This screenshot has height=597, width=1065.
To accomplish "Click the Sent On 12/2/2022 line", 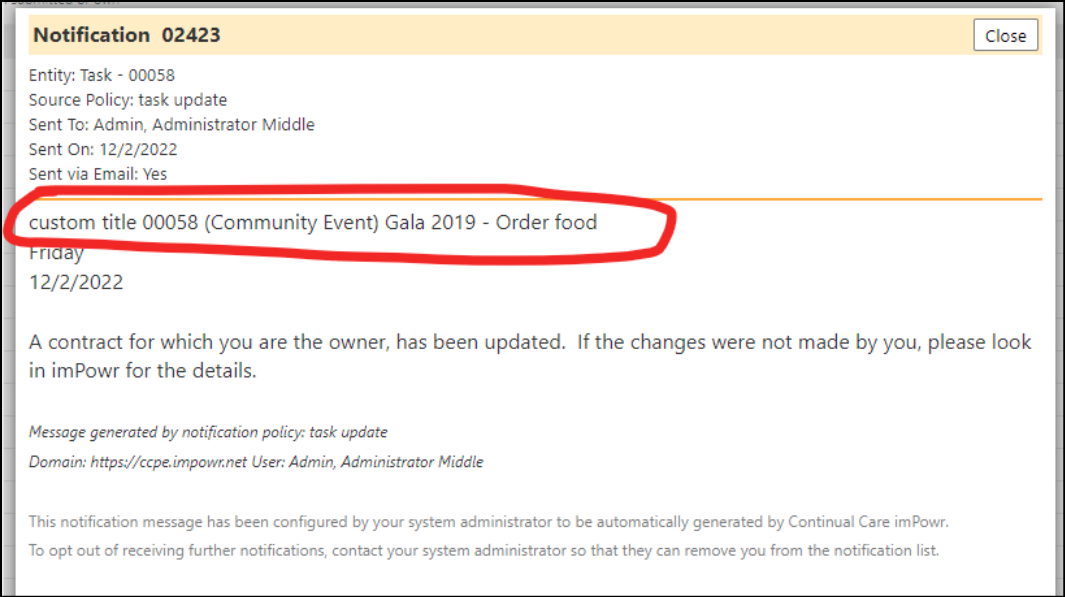I will [103, 149].
